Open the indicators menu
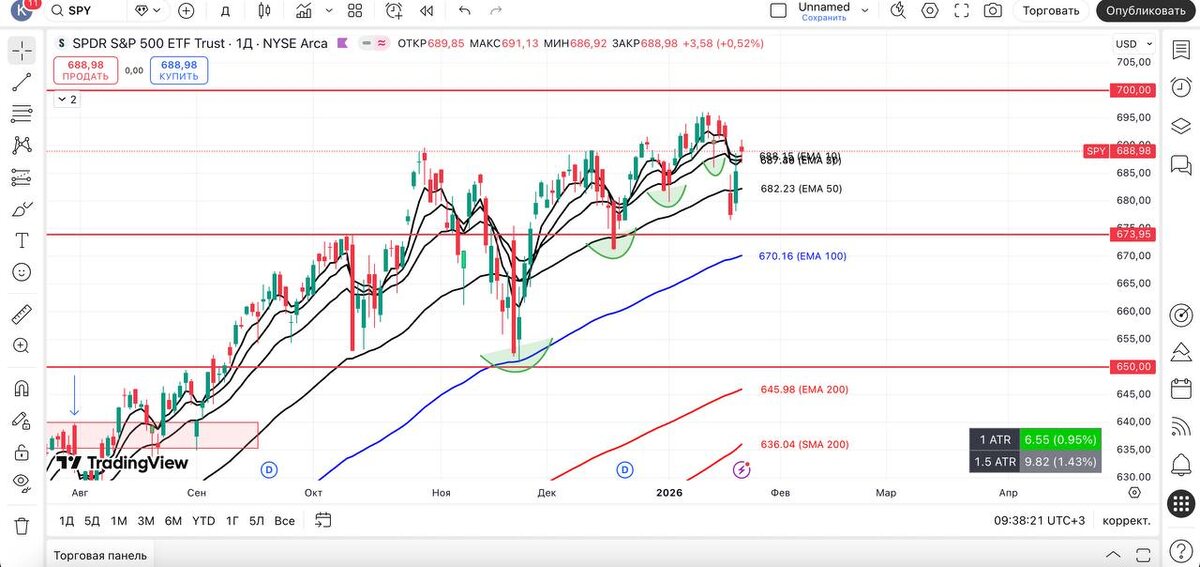1200x567 pixels. coord(304,11)
